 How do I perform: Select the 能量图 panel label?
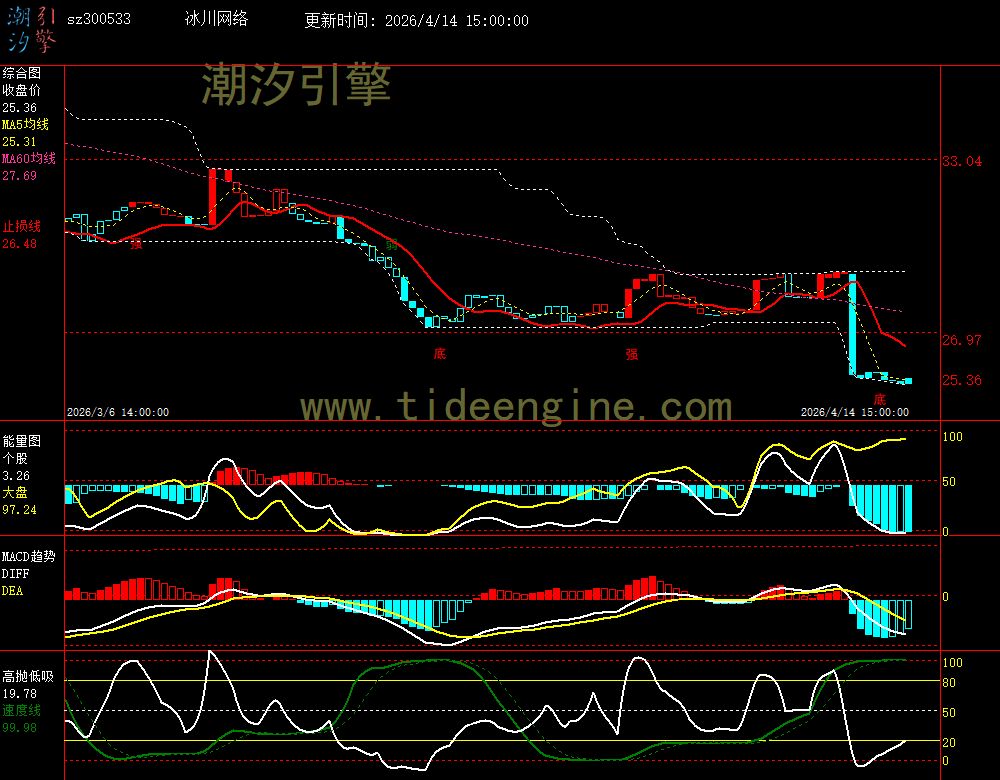coord(21,440)
